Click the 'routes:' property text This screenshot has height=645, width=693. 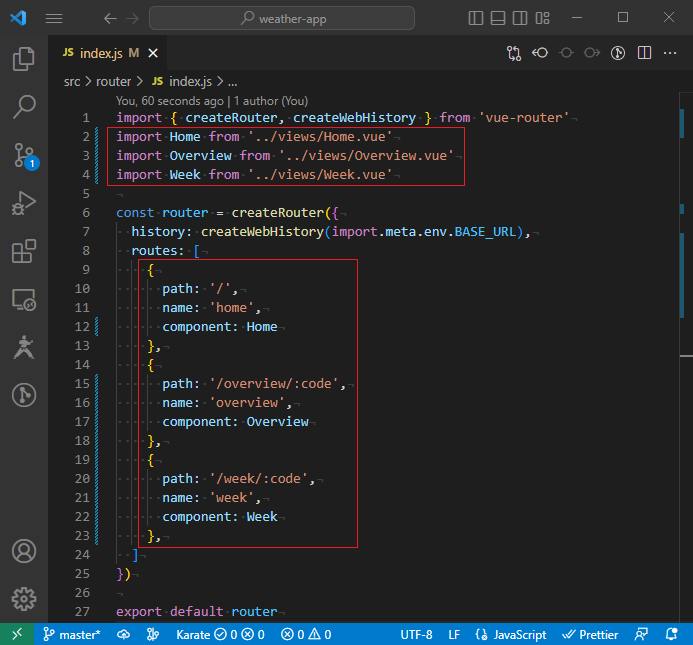(157, 251)
